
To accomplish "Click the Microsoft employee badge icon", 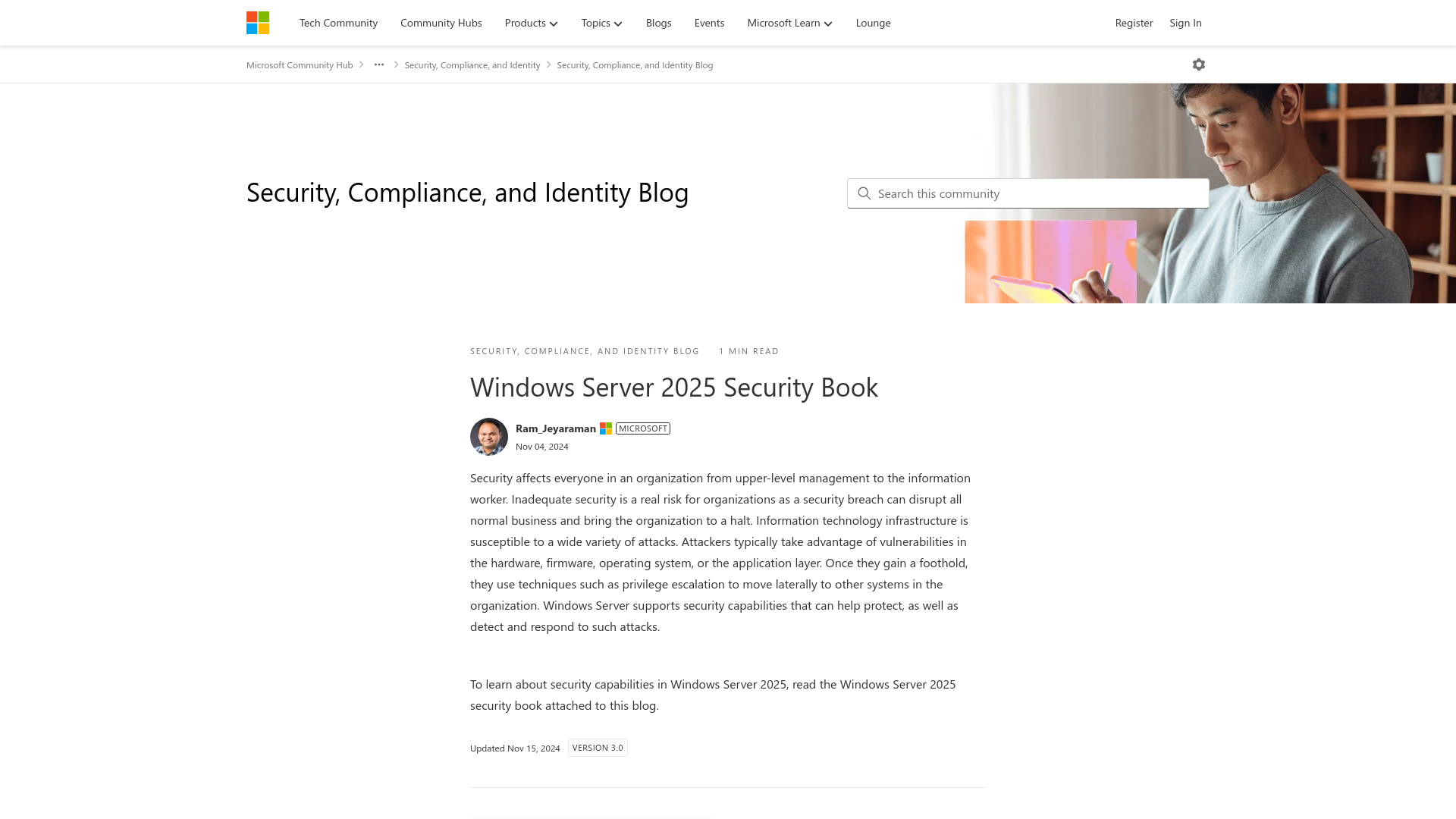I will 606,428.
